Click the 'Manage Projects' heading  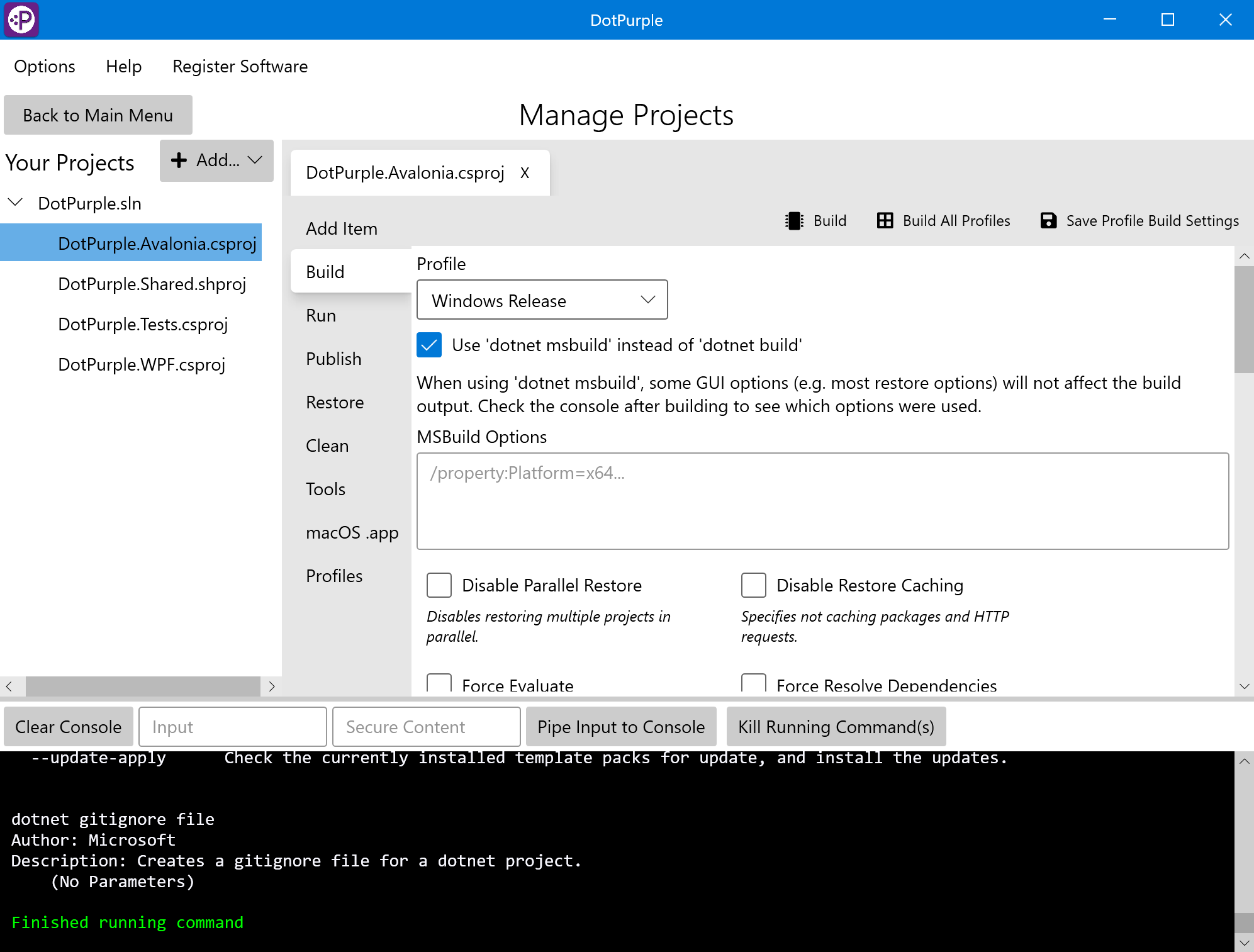point(626,115)
